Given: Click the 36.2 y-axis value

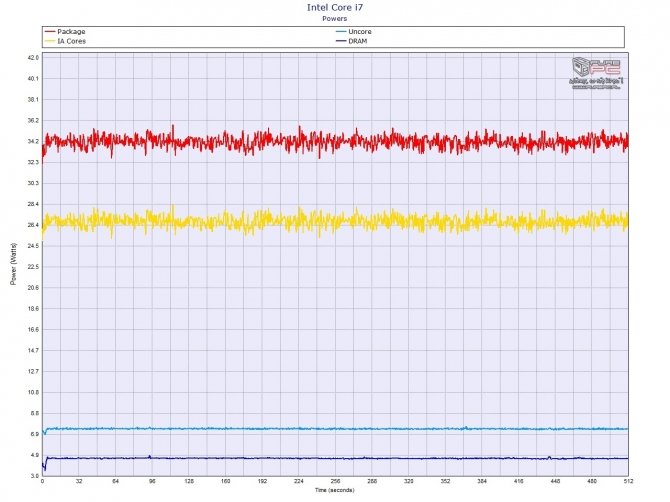Looking at the screenshot, I should click(x=33, y=120).
